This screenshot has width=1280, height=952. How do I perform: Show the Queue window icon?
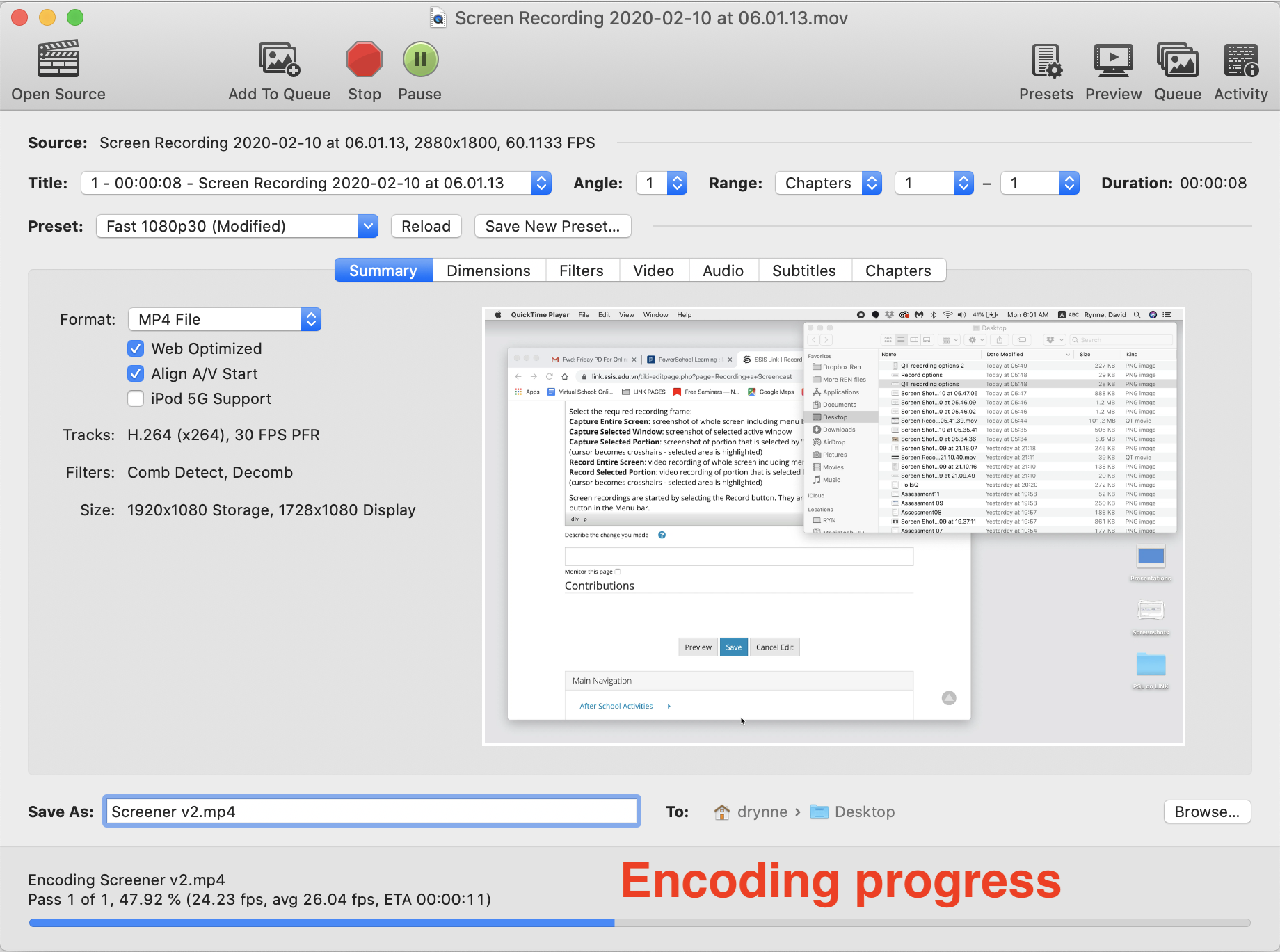pyautogui.click(x=1177, y=60)
